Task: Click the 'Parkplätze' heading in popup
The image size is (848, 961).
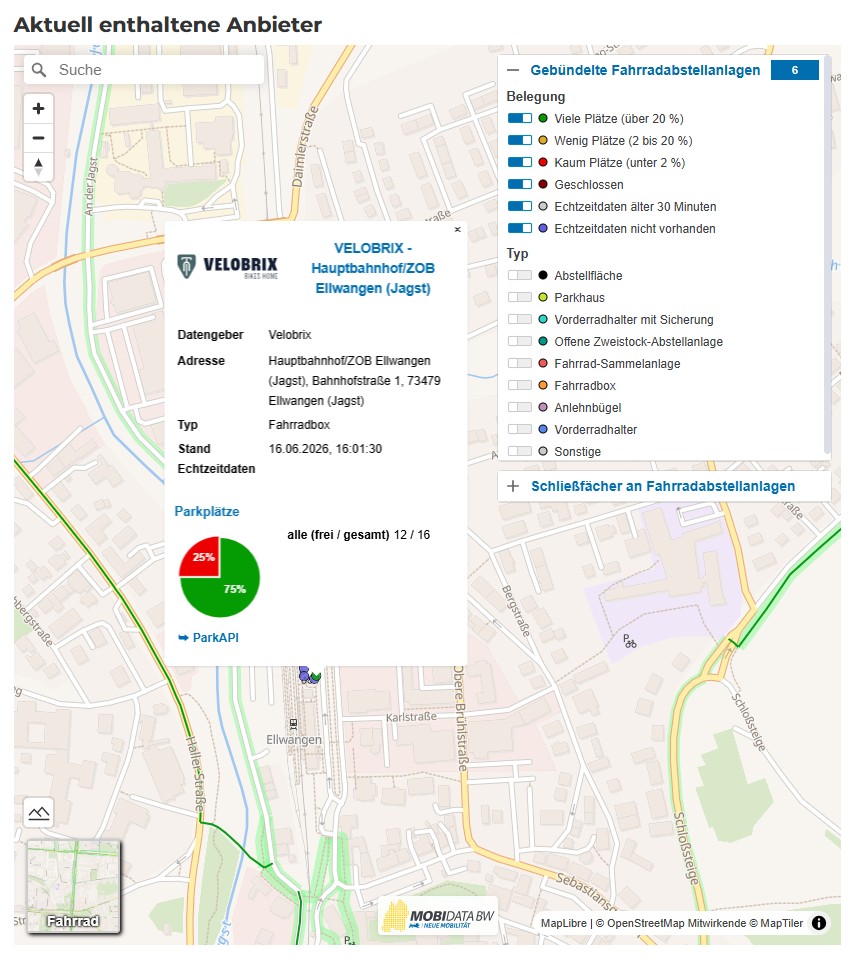Action: 206,511
